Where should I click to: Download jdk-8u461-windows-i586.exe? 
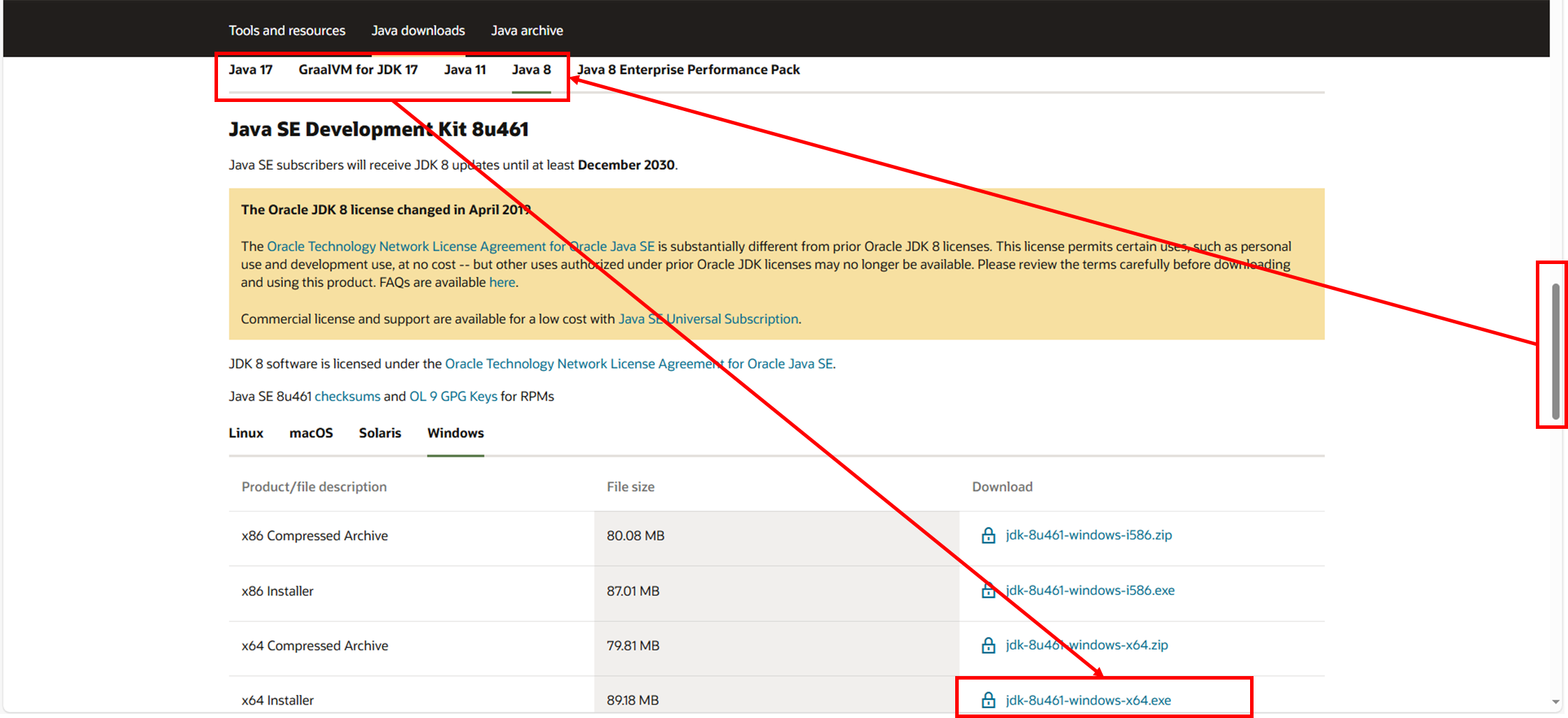point(1090,590)
